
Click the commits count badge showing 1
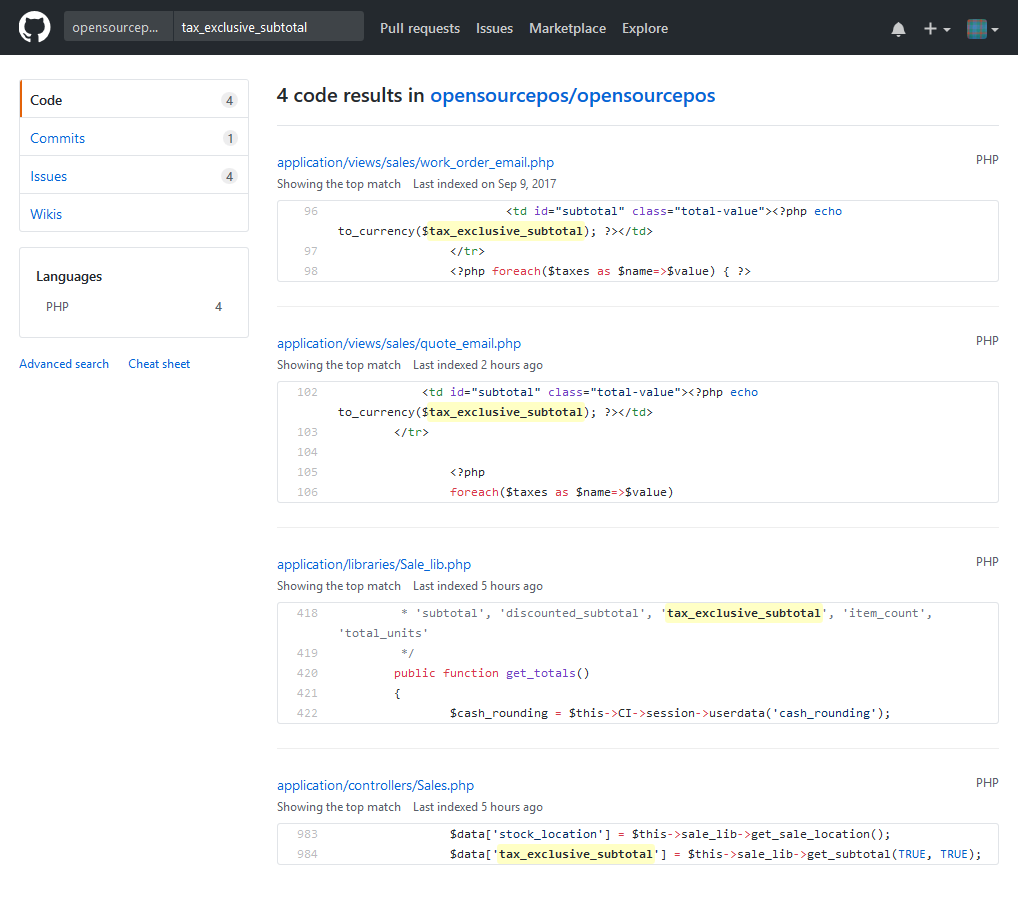(x=230, y=137)
